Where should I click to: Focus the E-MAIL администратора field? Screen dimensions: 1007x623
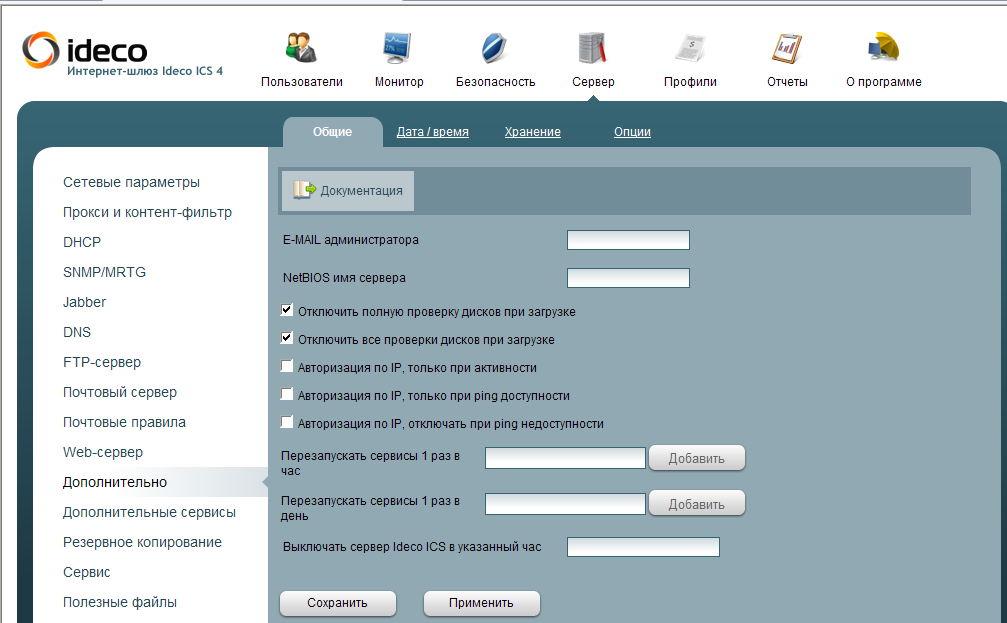pyautogui.click(x=628, y=240)
